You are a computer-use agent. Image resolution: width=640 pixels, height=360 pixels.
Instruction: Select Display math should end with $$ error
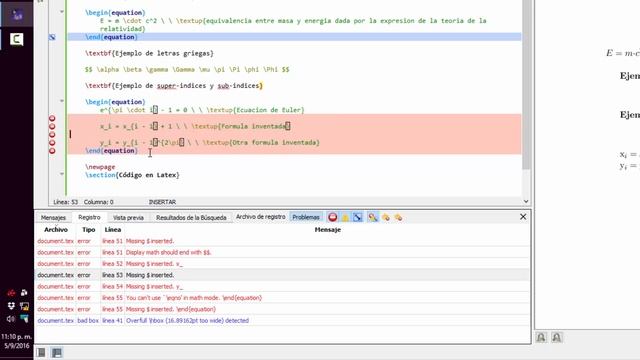[282, 253]
